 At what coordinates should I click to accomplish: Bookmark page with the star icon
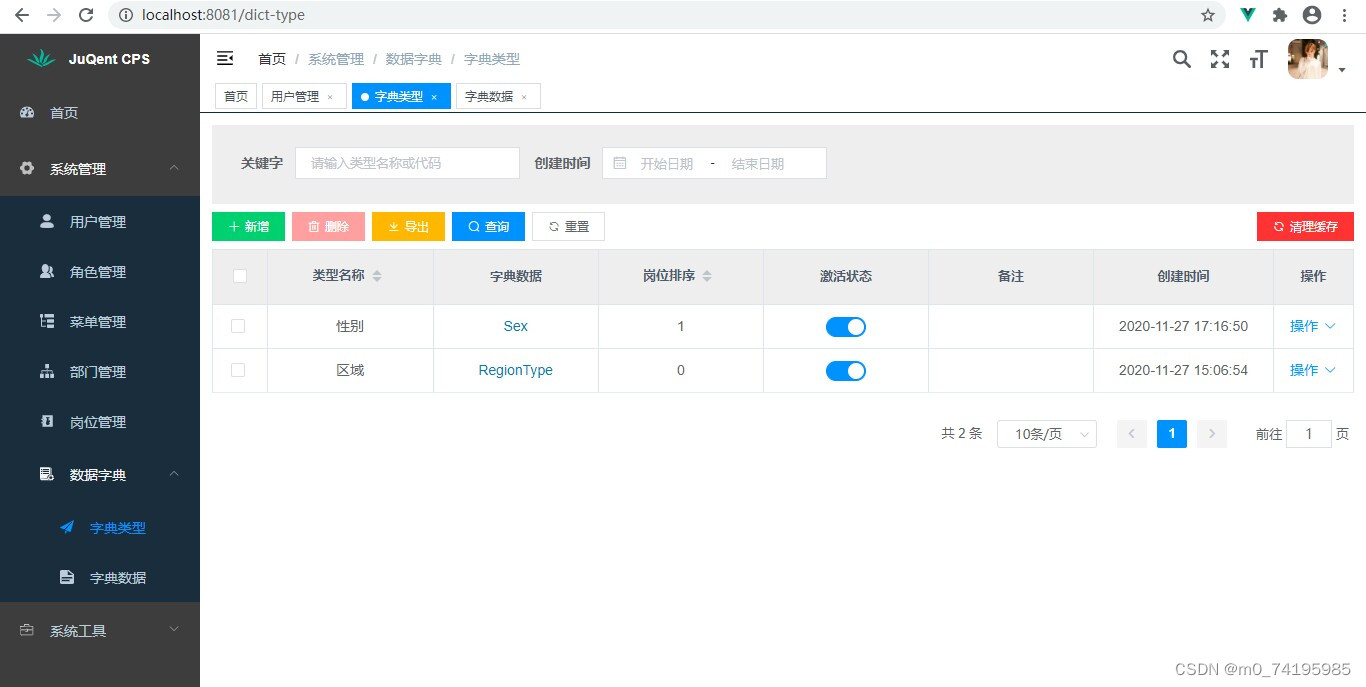1208,15
